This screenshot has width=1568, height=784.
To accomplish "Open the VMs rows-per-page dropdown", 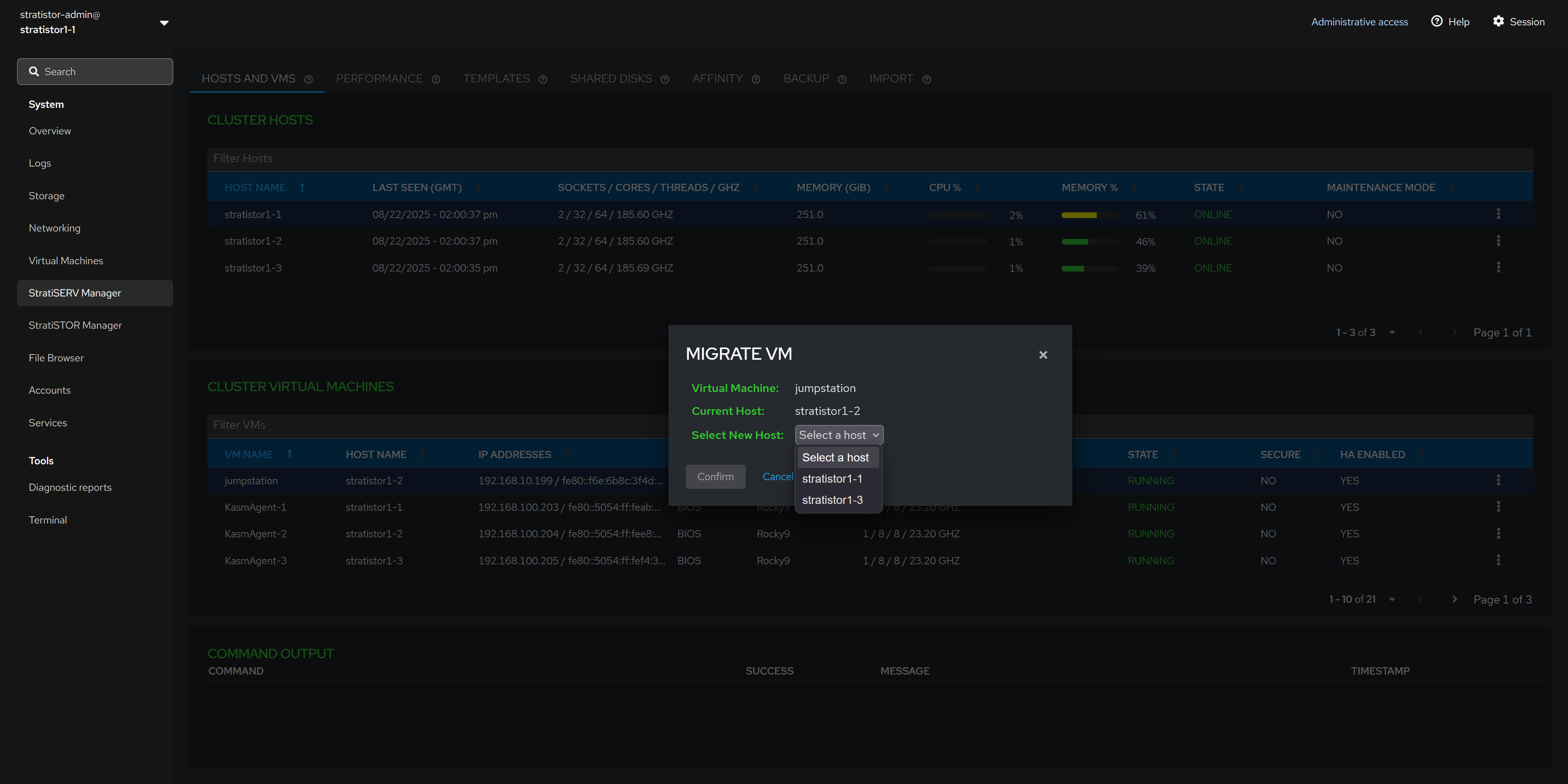I will point(1392,599).
